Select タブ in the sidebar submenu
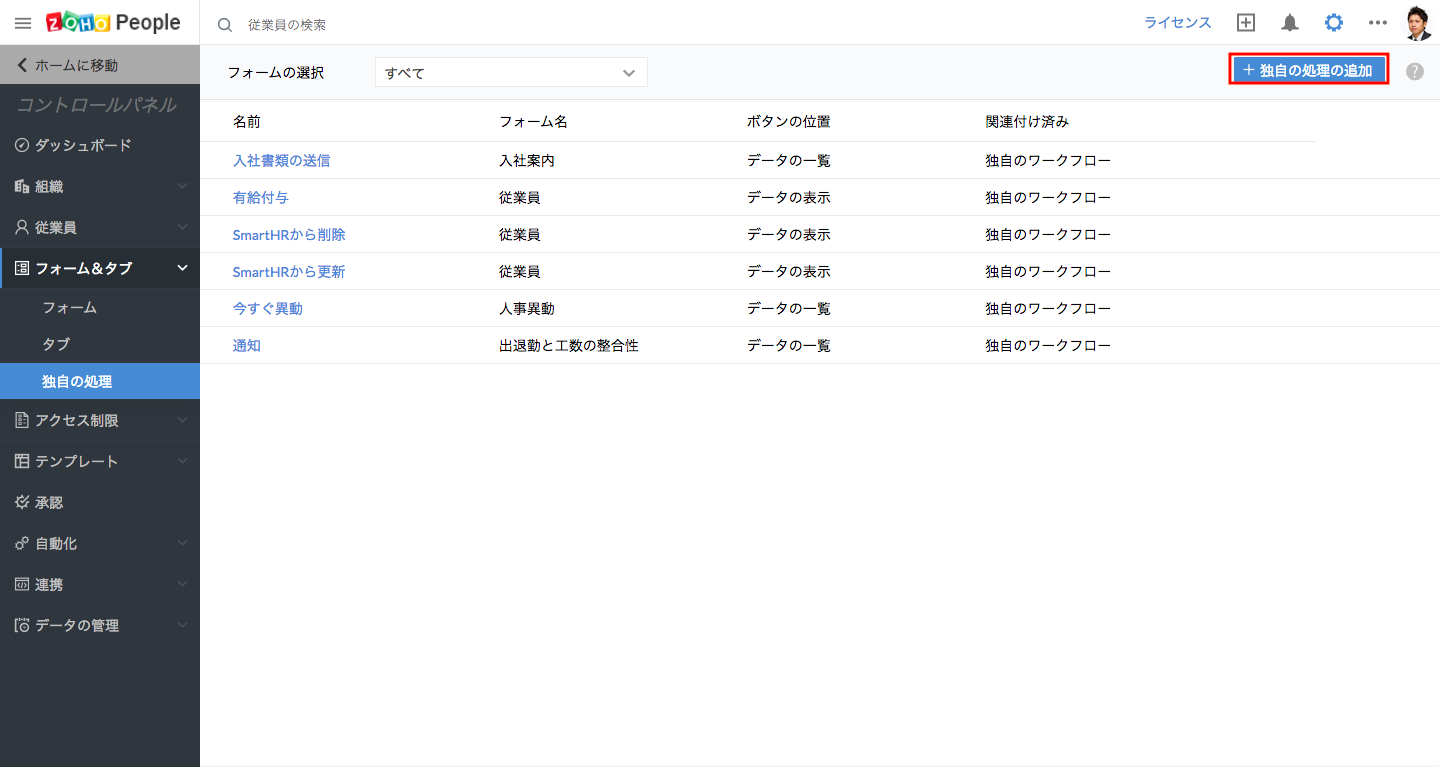The width and height of the screenshot is (1440, 767). 56,344
